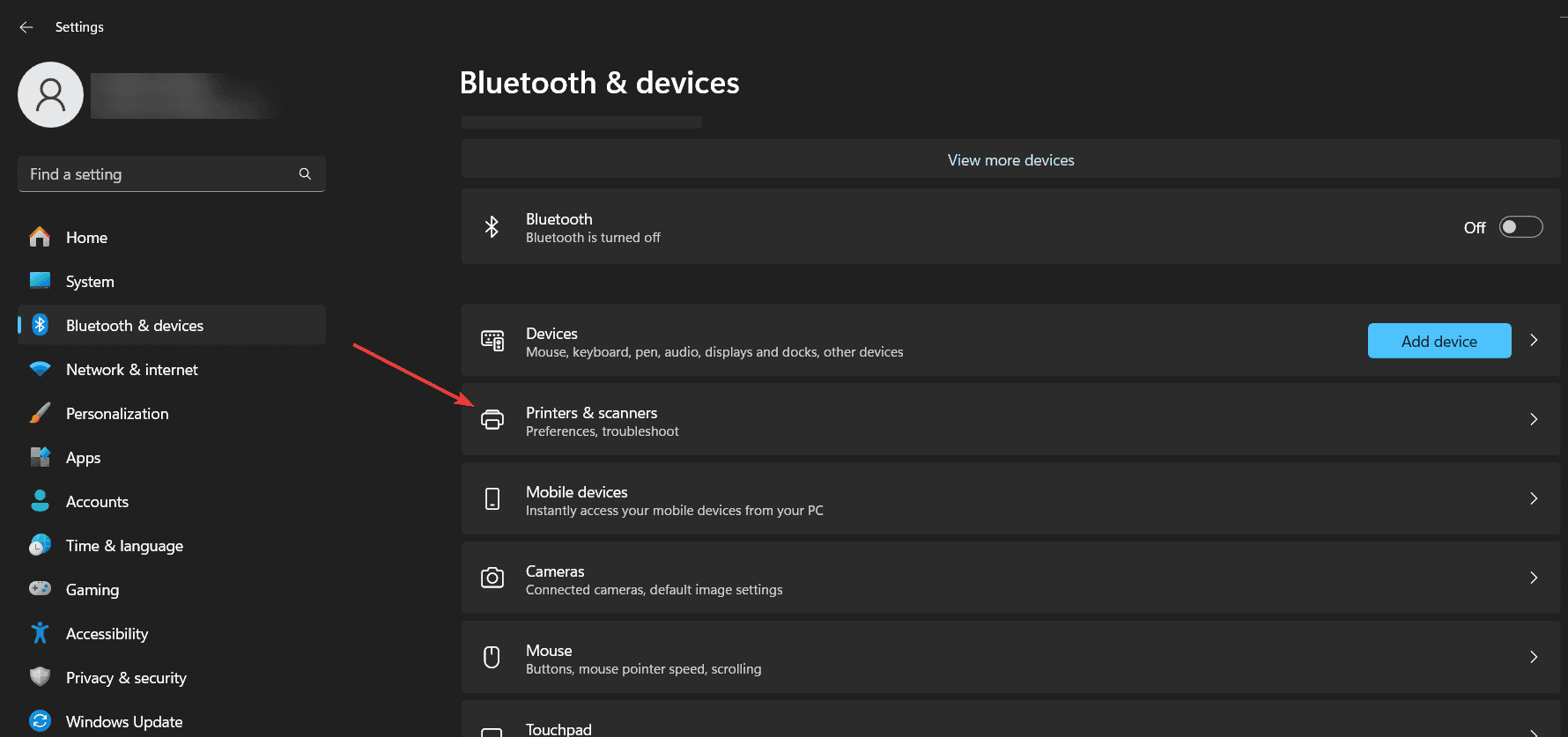Viewport: 1568px width, 737px height.
Task: Click the search magnifier icon
Action: tap(305, 174)
